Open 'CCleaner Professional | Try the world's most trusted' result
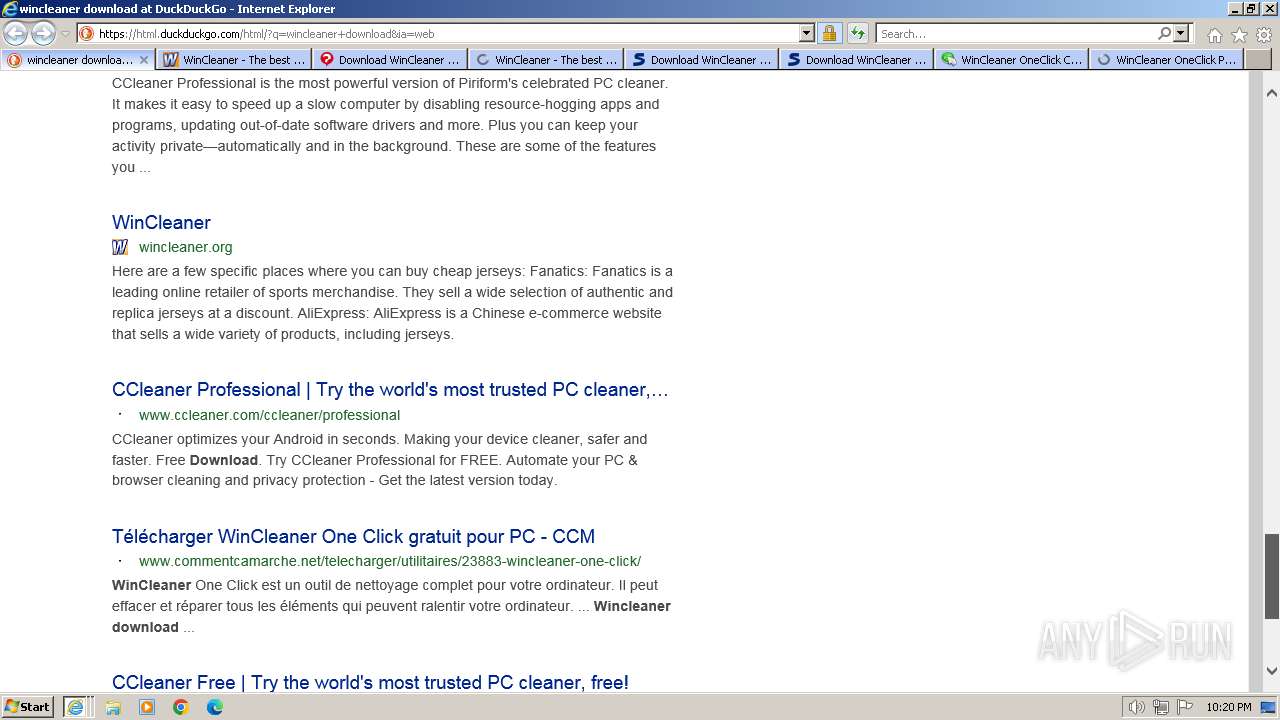 (x=390, y=389)
